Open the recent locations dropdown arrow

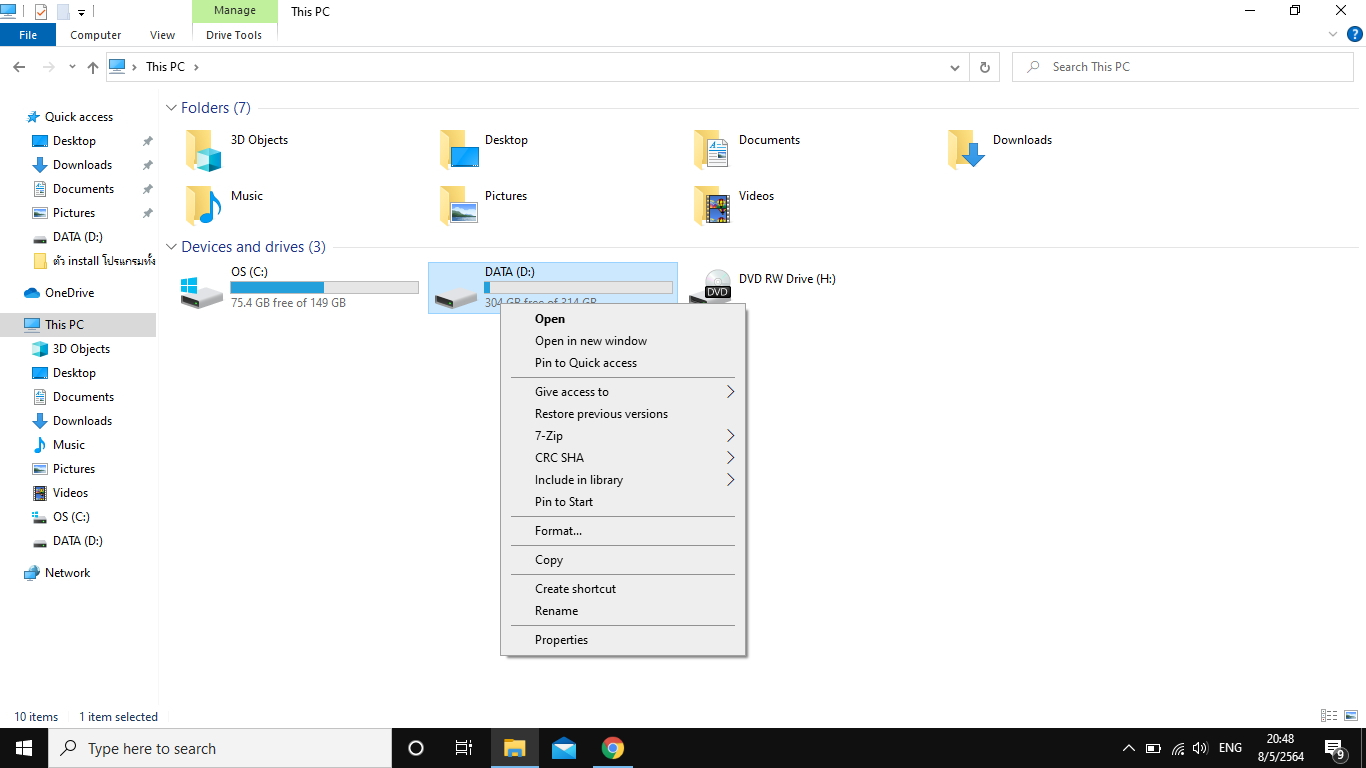pos(72,67)
